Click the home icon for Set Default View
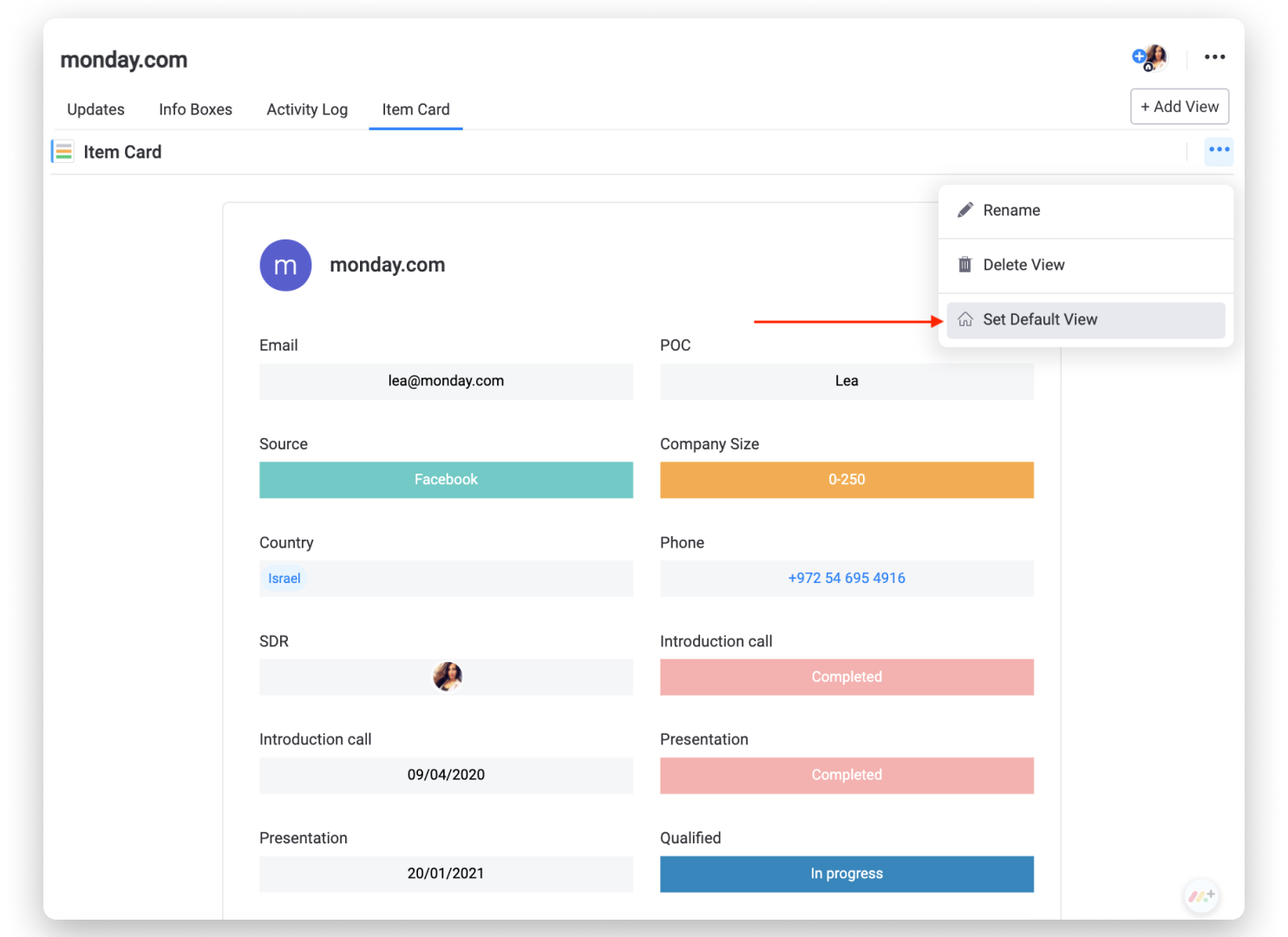Image resolution: width=1288 pixels, height=937 pixels. (x=964, y=319)
